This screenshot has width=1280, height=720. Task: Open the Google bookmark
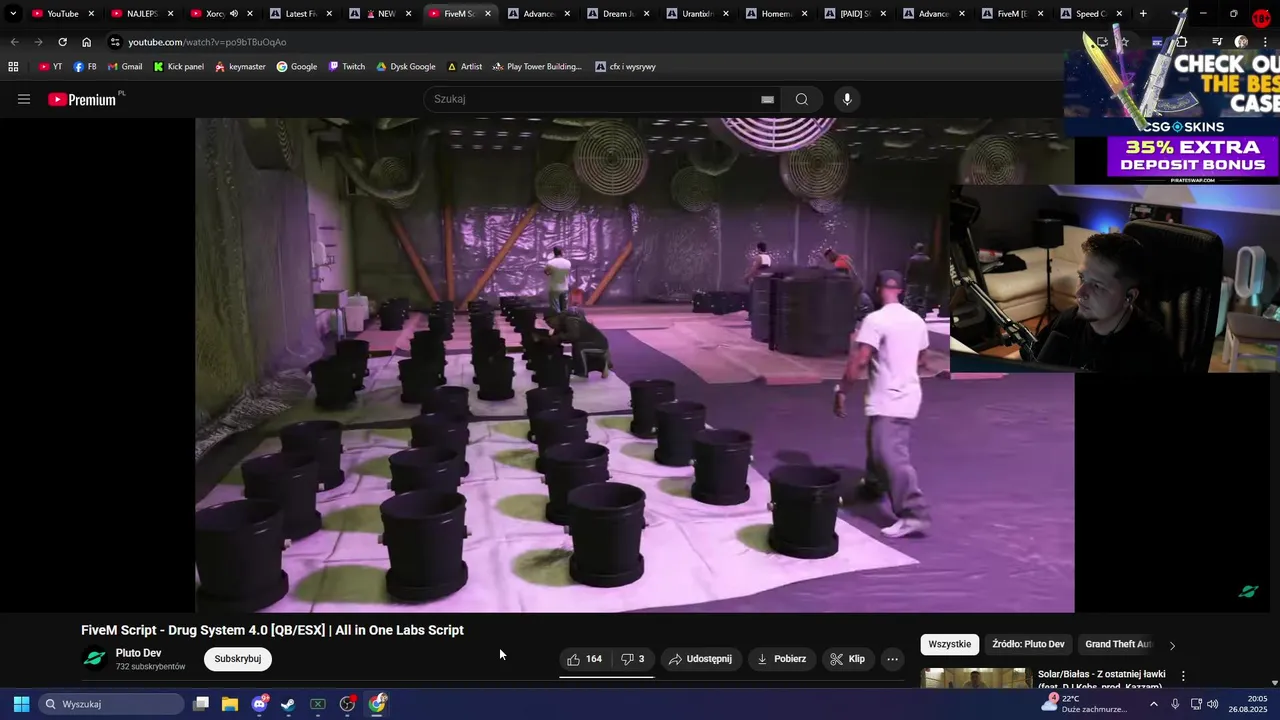[297, 67]
